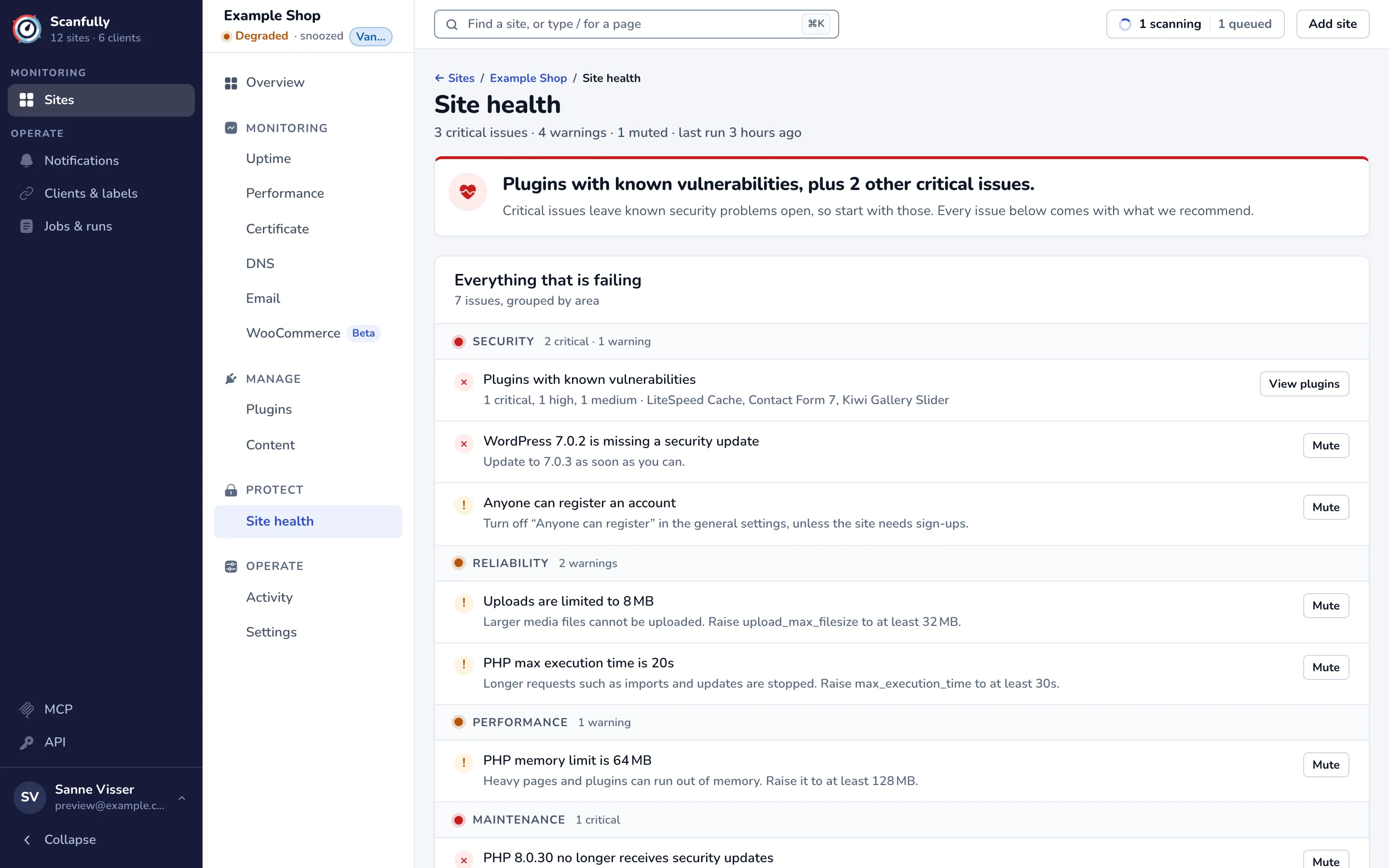Click the Reliability section header

coord(901,563)
